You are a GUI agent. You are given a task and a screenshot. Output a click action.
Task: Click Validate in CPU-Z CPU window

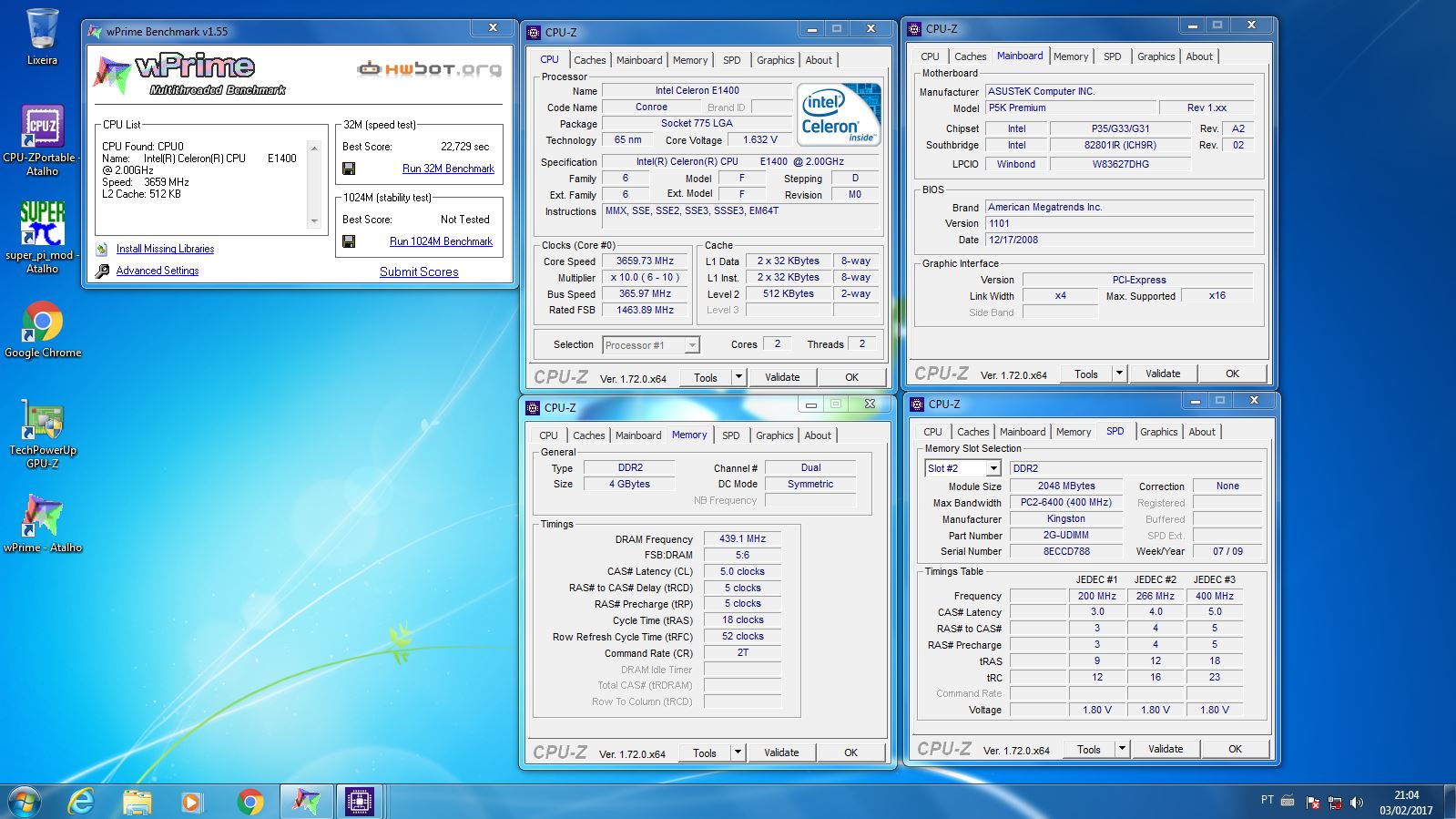782,377
